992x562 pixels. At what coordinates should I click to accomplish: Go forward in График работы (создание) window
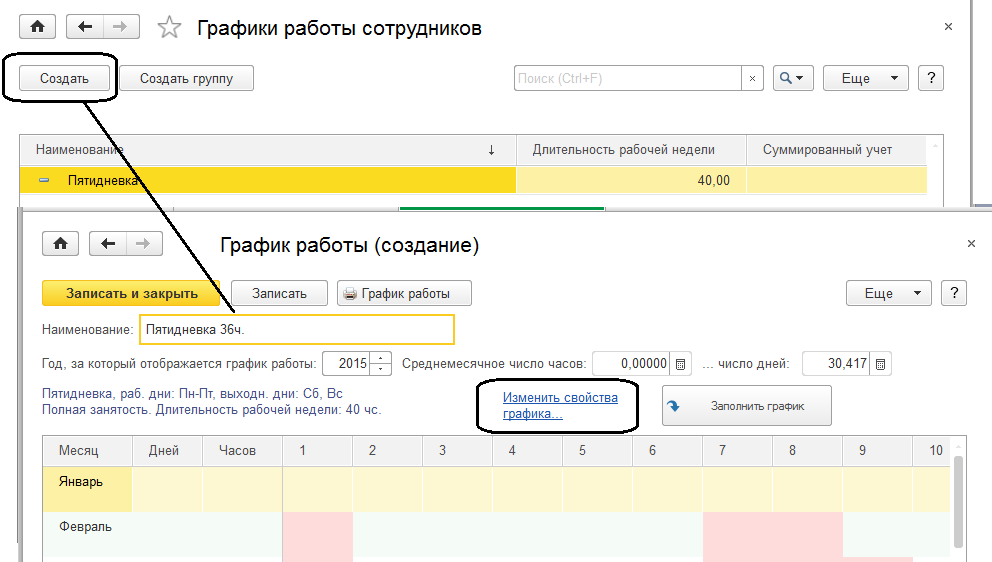[144, 244]
